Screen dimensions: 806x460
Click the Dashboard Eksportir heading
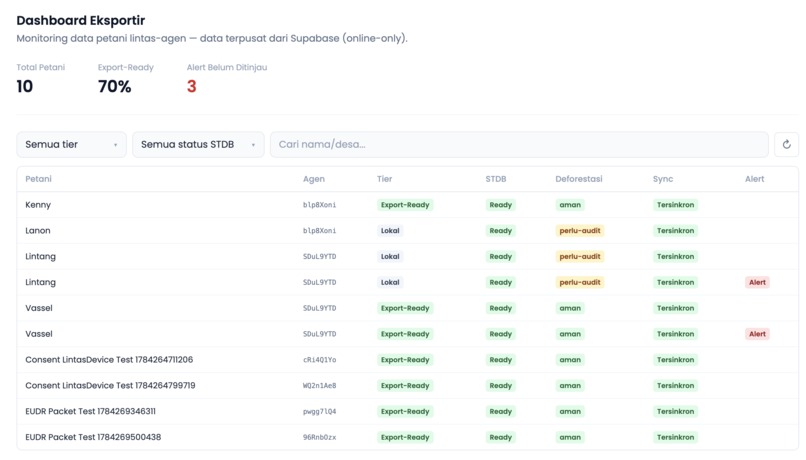click(81, 20)
